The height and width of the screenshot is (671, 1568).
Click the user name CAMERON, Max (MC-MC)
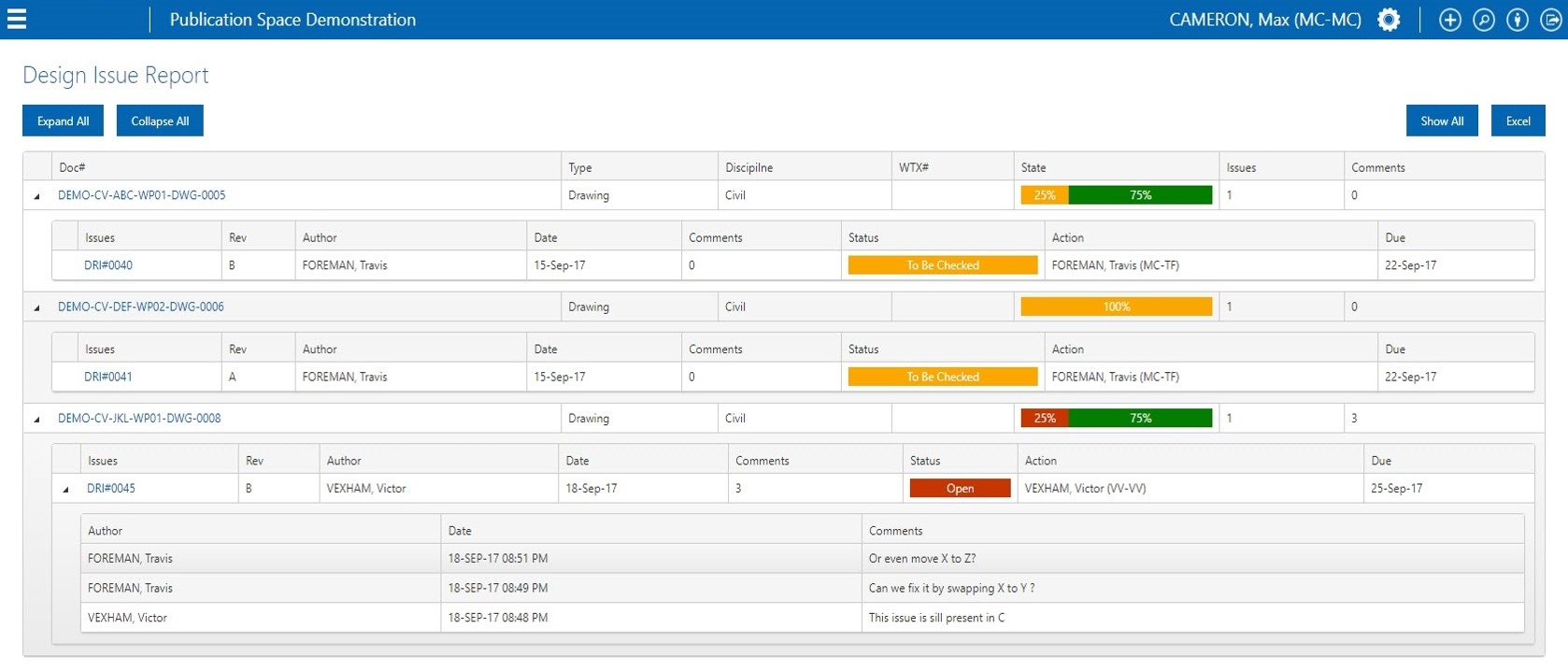[x=1265, y=20]
